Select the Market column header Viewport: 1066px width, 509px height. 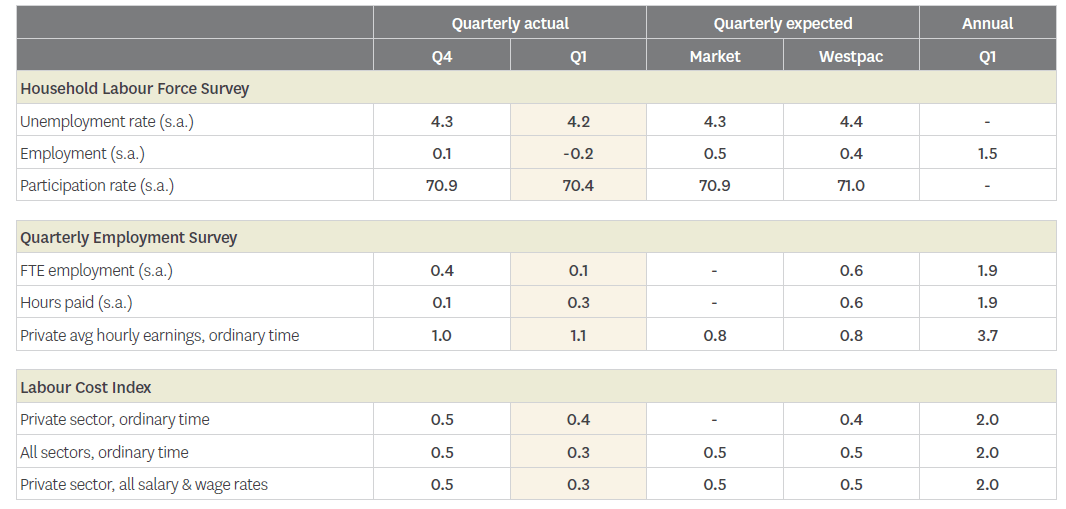[x=714, y=56]
